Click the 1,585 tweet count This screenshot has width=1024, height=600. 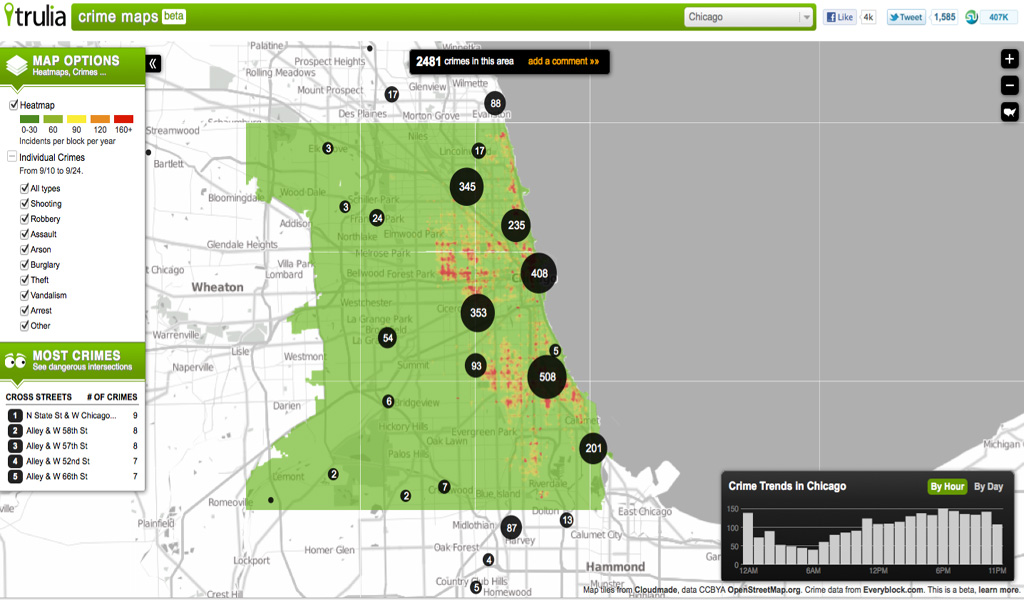click(x=944, y=18)
